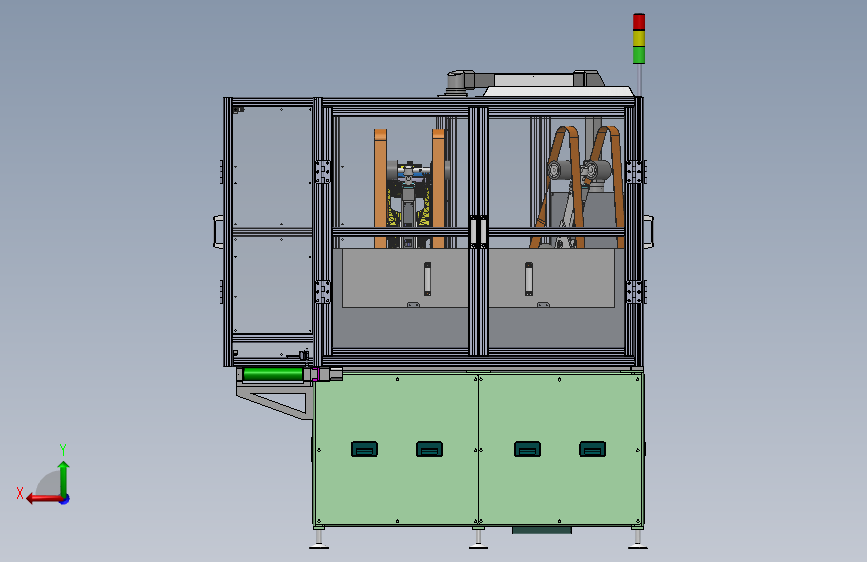Click the blue Z axis dot of the triad
Image resolution: width=867 pixels, height=562 pixels.
coord(65,499)
